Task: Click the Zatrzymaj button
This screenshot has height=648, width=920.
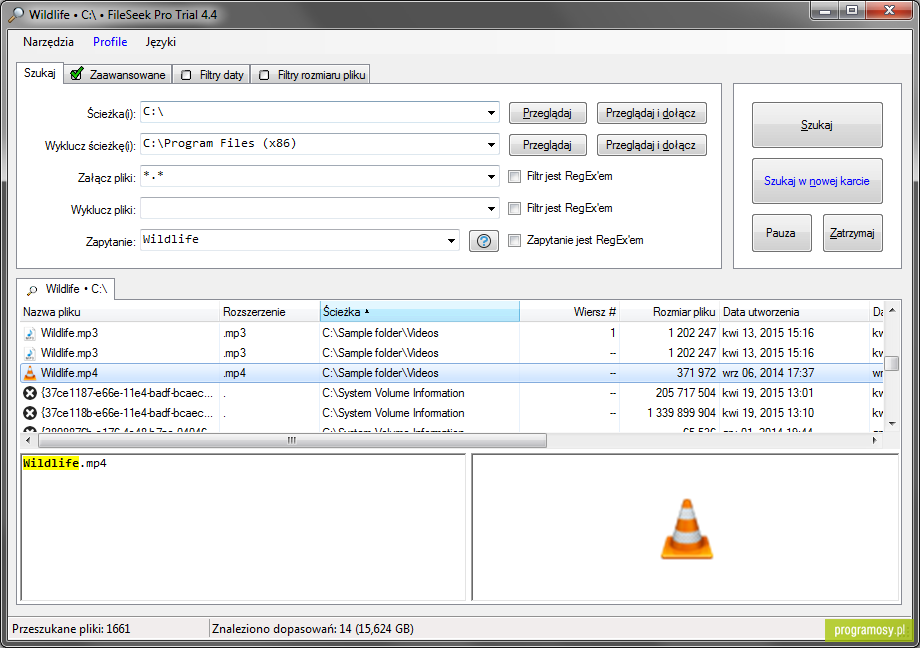Action: pyautogui.click(x=853, y=233)
